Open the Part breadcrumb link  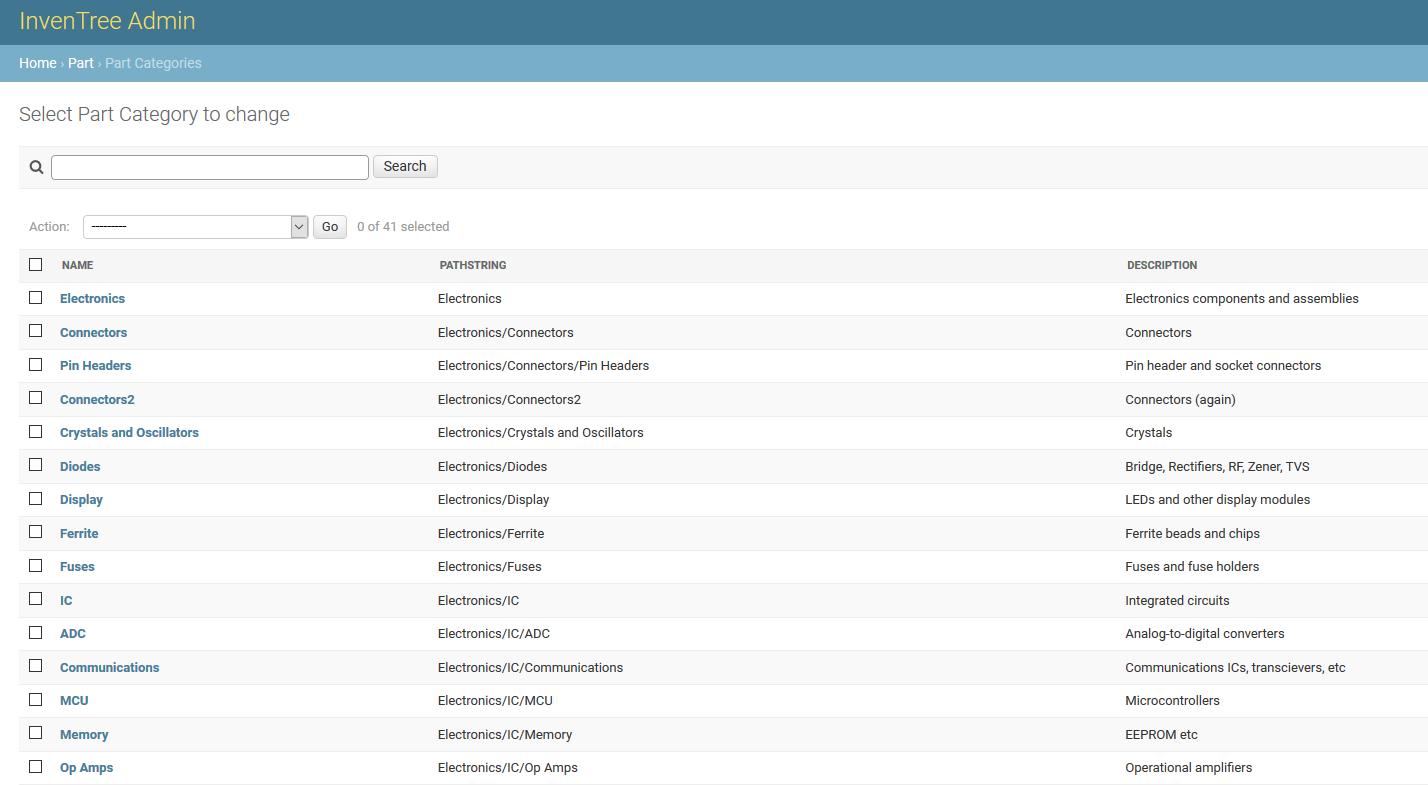coord(80,62)
